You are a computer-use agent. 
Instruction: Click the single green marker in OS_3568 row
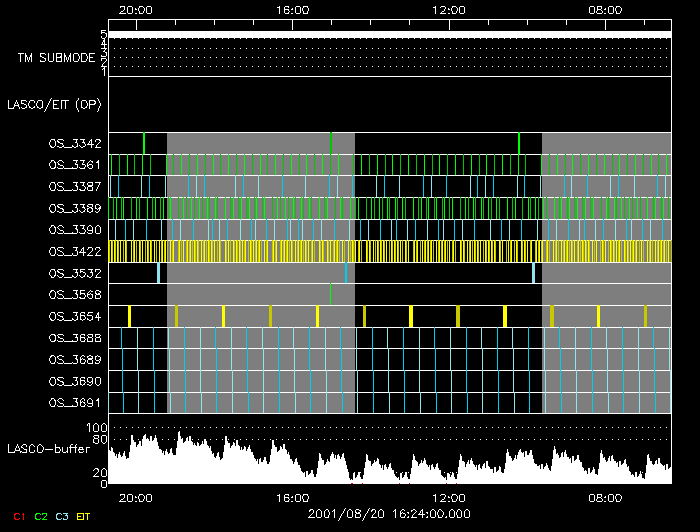[x=330, y=294]
